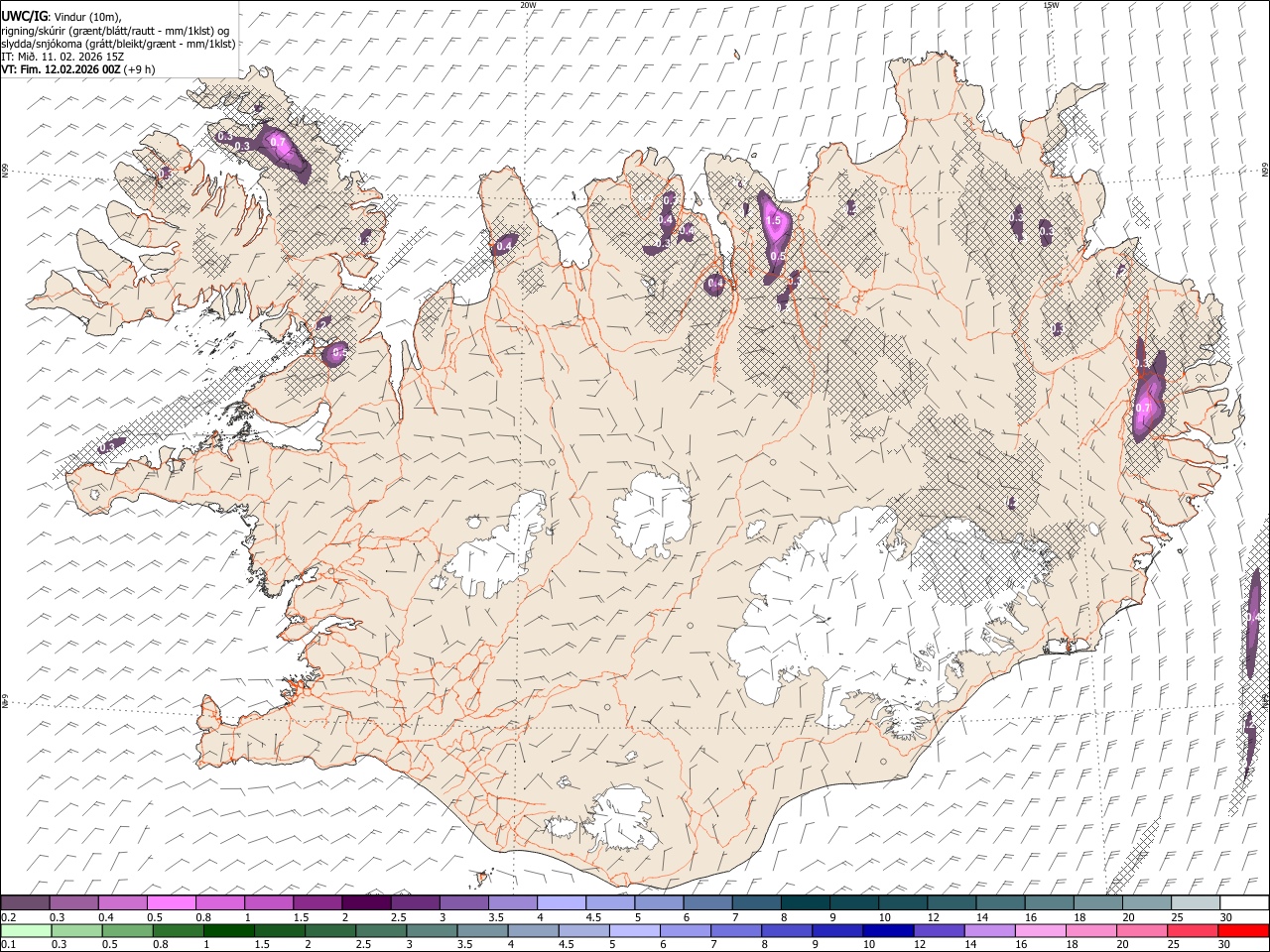Select the 'IT: Mið. 11. 02. 2026 15Z' initial time line
The image size is (1270, 952).
pyautogui.click(x=63, y=57)
